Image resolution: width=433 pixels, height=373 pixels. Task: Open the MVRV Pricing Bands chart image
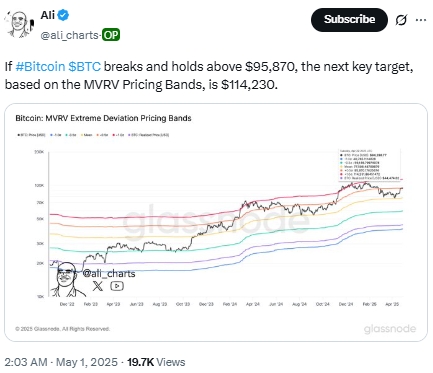216,222
